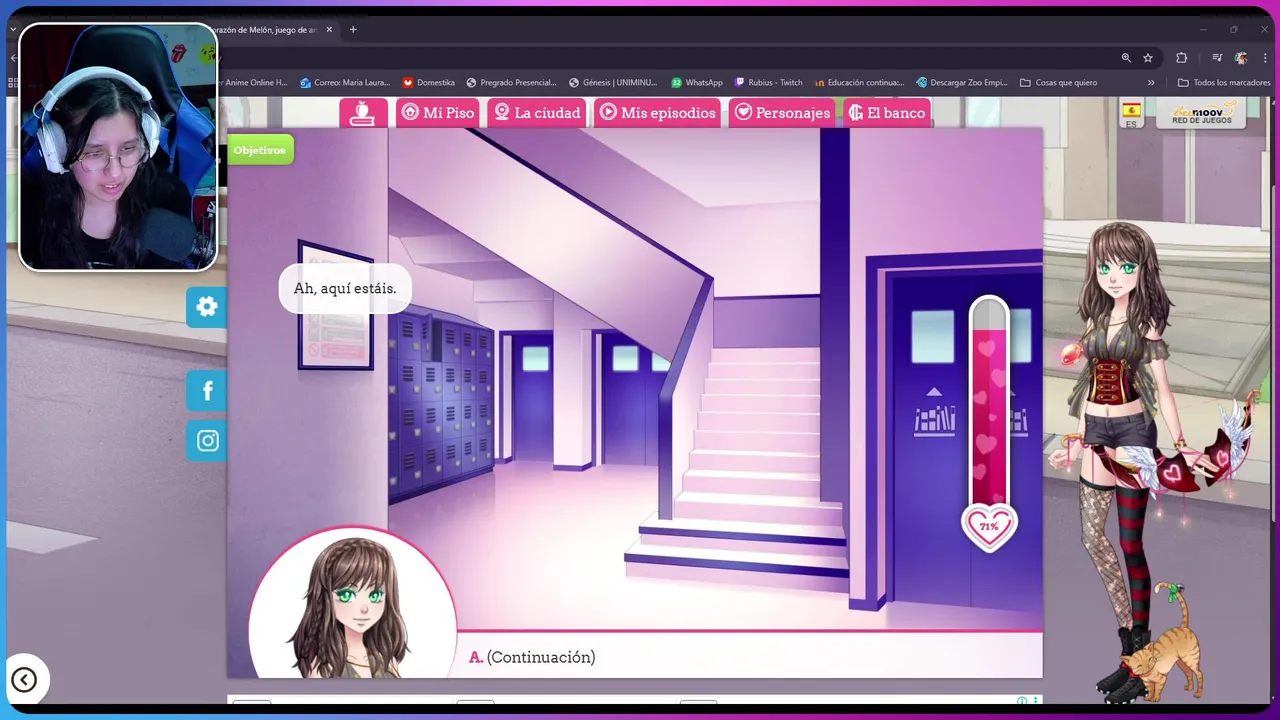Open the Cosas que quiero bookmark folder
The height and width of the screenshot is (720, 1280).
pyautogui.click(x=1058, y=83)
